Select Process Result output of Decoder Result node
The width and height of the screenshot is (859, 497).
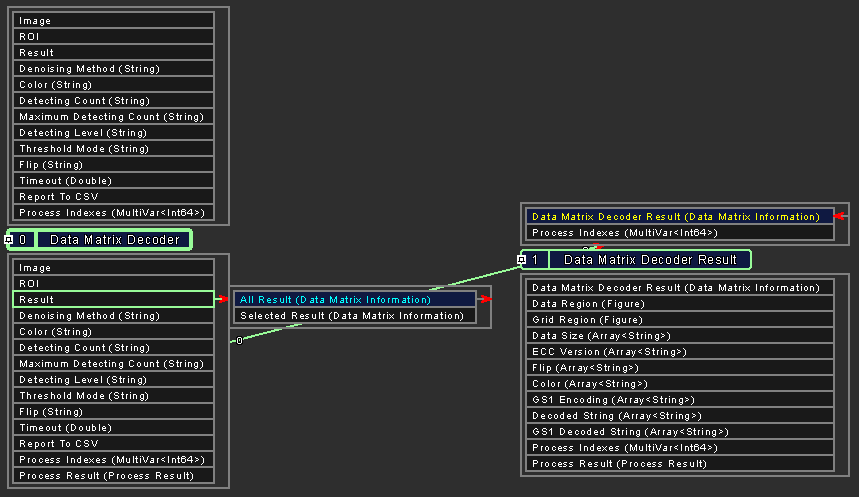(680, 464)
